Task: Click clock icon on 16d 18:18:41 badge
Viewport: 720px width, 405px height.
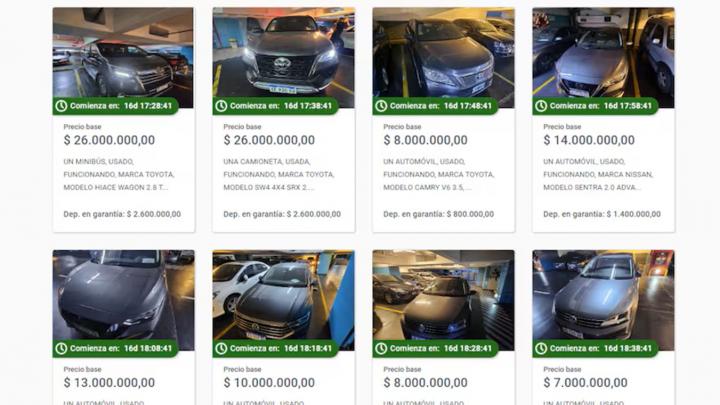Action: 221,349
